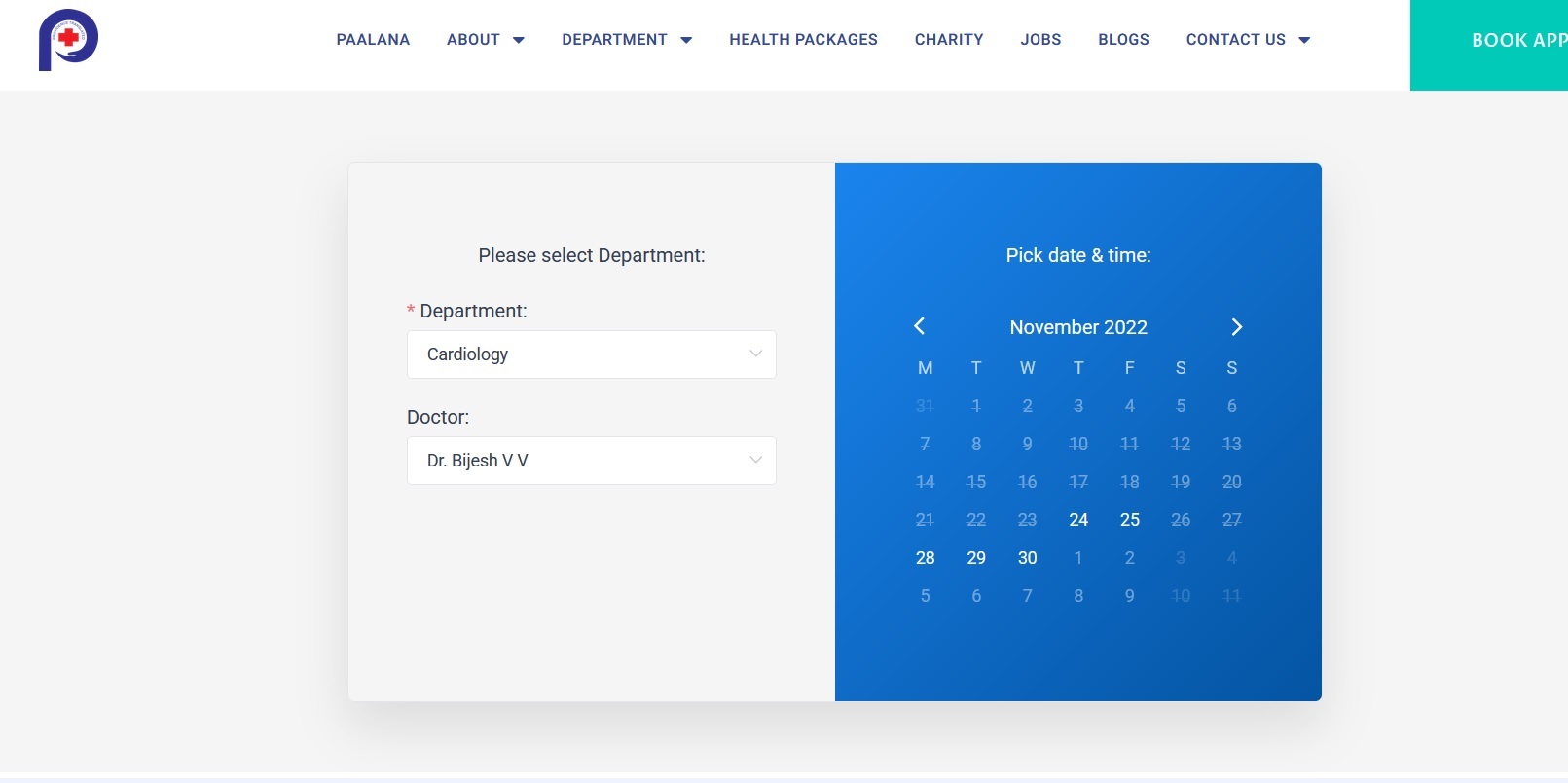This screenshot has width=1568, height=783.
Task: Choose November 28 on the calendar
Action: 925,558
